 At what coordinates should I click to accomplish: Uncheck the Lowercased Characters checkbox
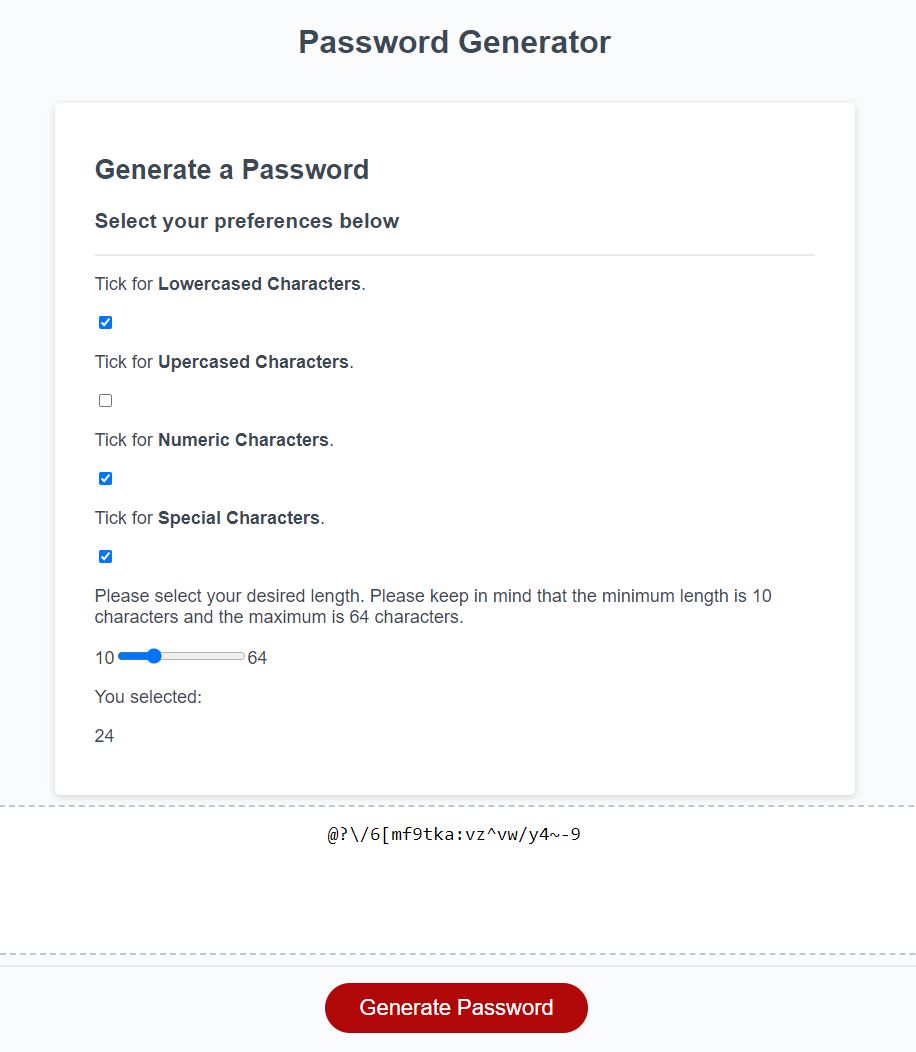coord(105,322)
